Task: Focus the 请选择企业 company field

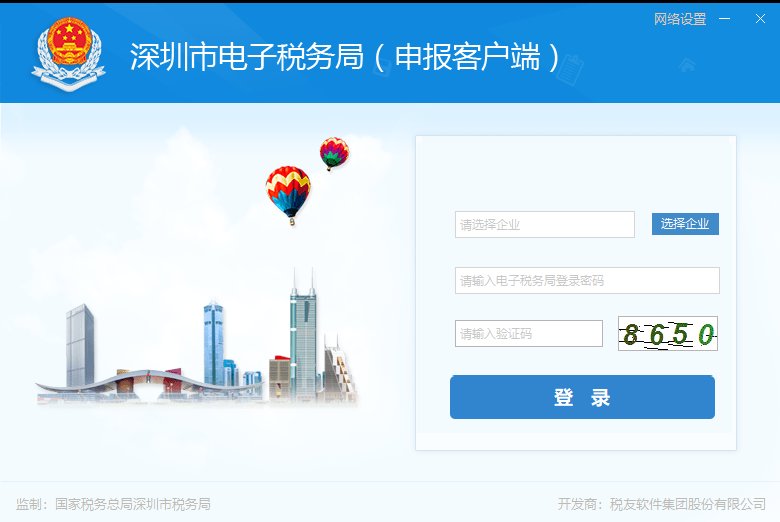Action: point(545,224)
